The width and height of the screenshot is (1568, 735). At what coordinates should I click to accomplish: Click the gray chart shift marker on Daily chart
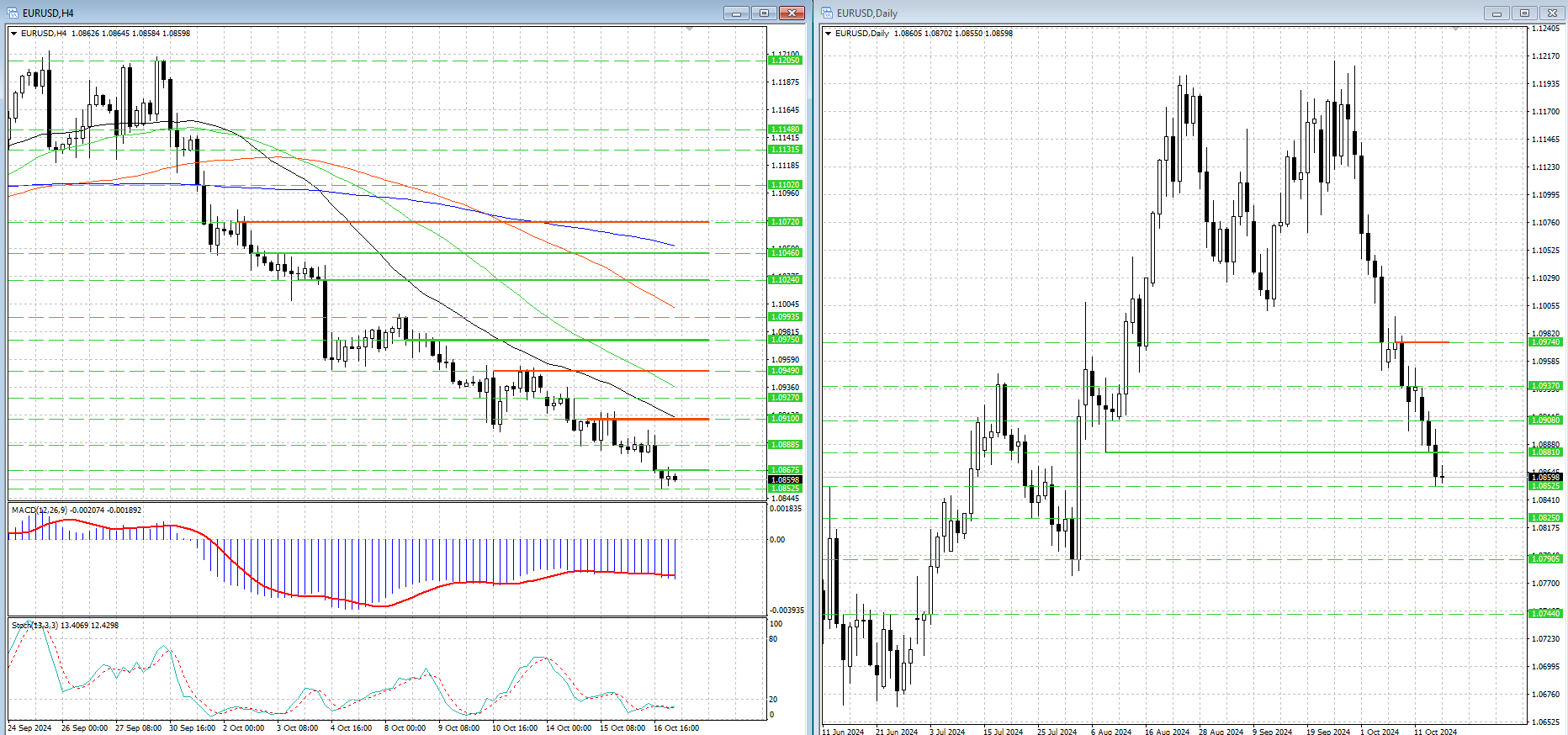[1455, 29]
